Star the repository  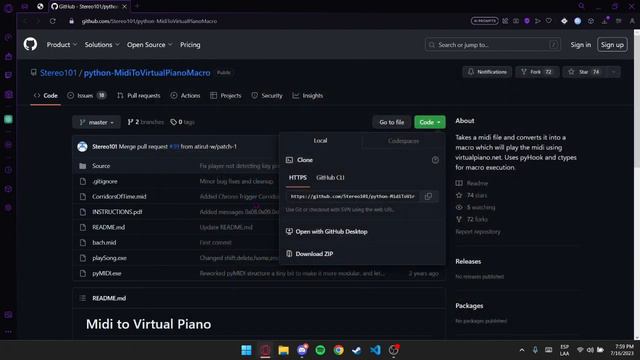tap(584, 72)
